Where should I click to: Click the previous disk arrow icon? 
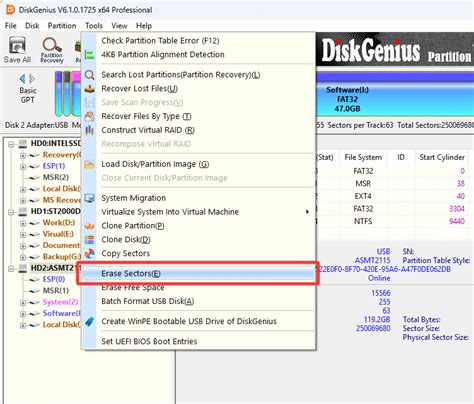pyautogui.click(x=22, y=79)
